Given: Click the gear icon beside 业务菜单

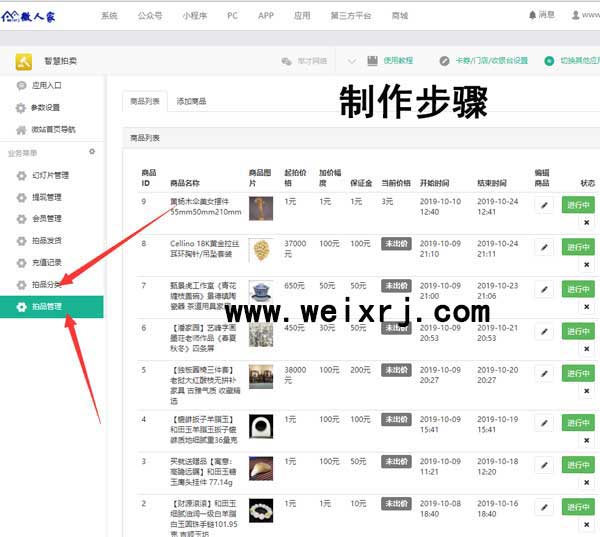Looking at the screenshot, I should coord(92,152).
